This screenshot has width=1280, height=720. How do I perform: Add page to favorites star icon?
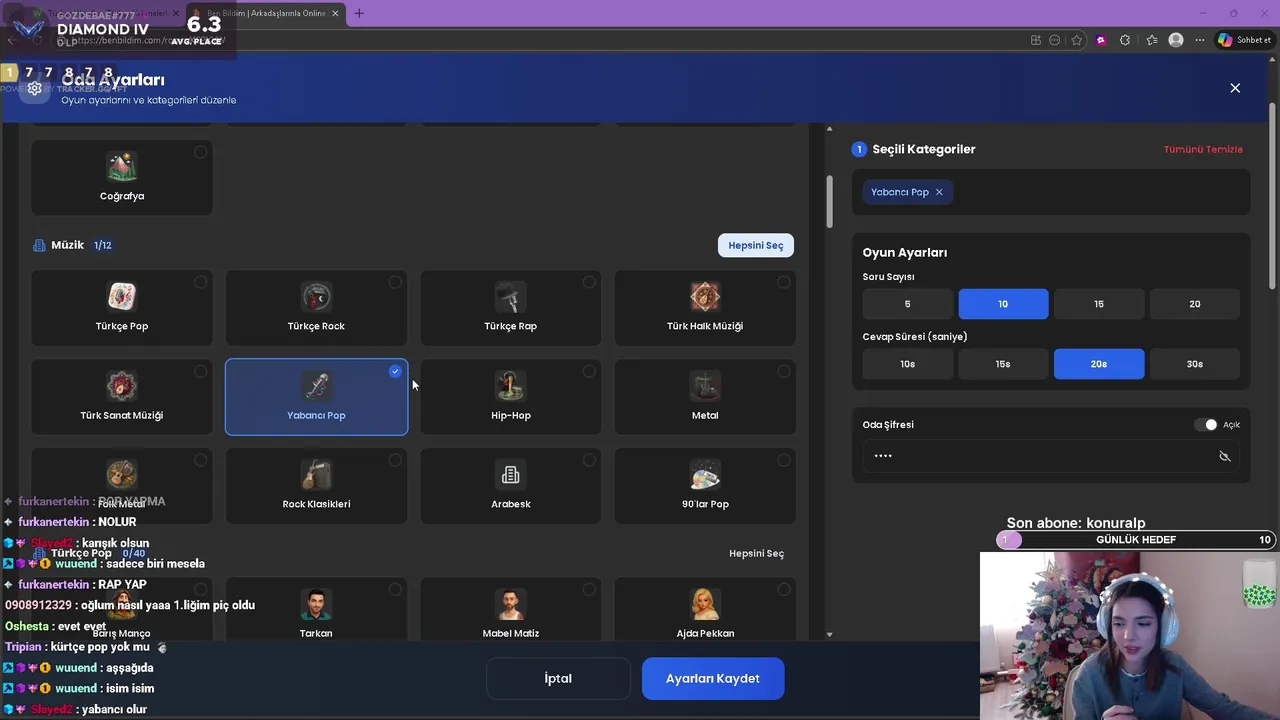click(x=1077, y=40)
